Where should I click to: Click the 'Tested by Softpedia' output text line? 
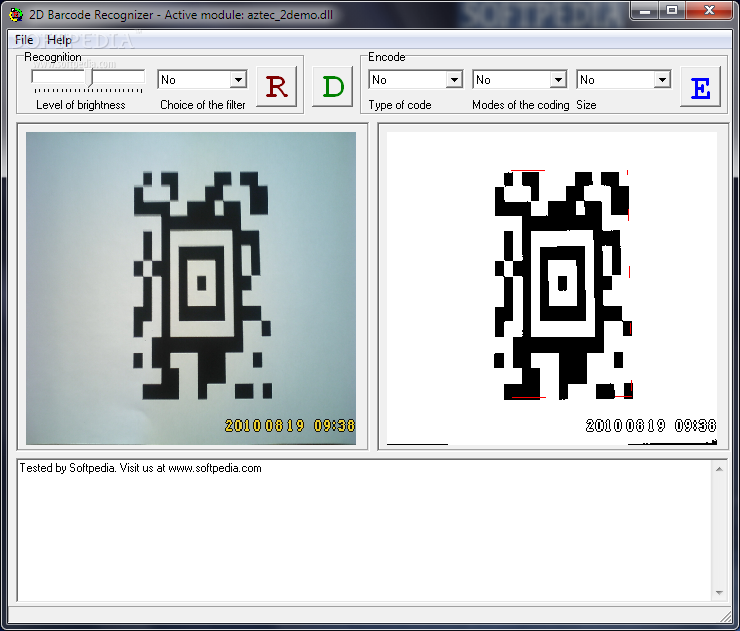coord(140,468)
